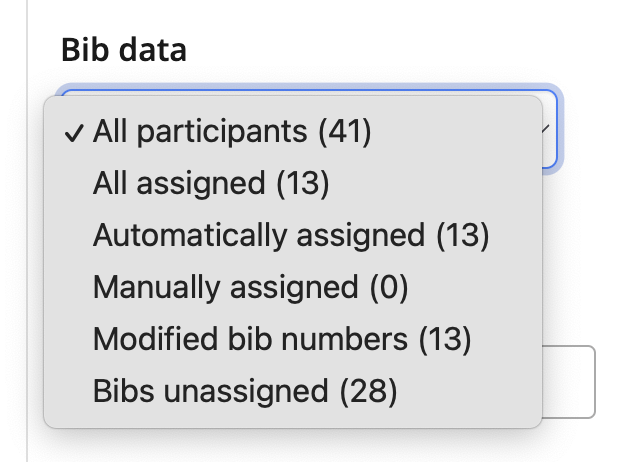Screen dimensions: 622x462
Task: Pick the option showing 28 participants
Action: coord(245,392)
